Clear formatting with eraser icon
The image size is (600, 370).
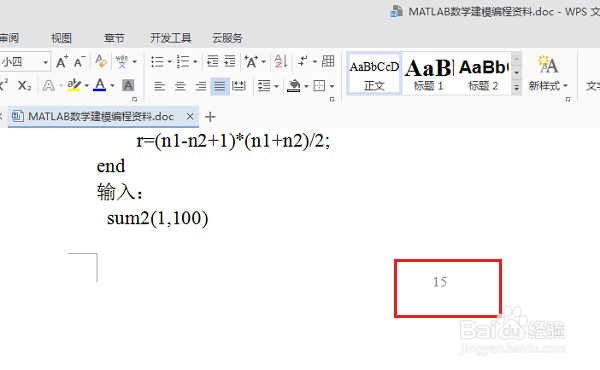click(x=101, y=61)
